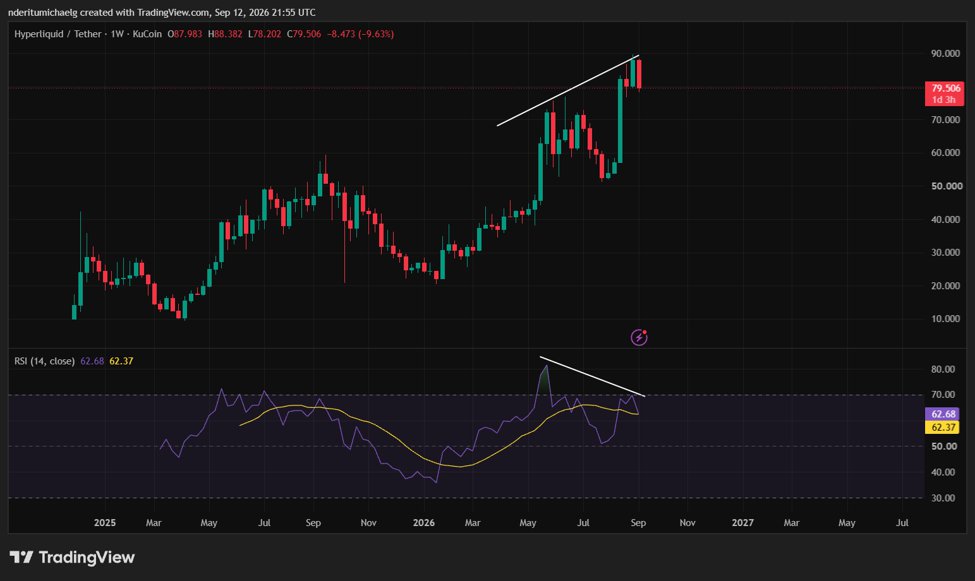Click the latest red weekly candle
The height and width of the screenshot is (581, 975).
click(x=639, y=73)
